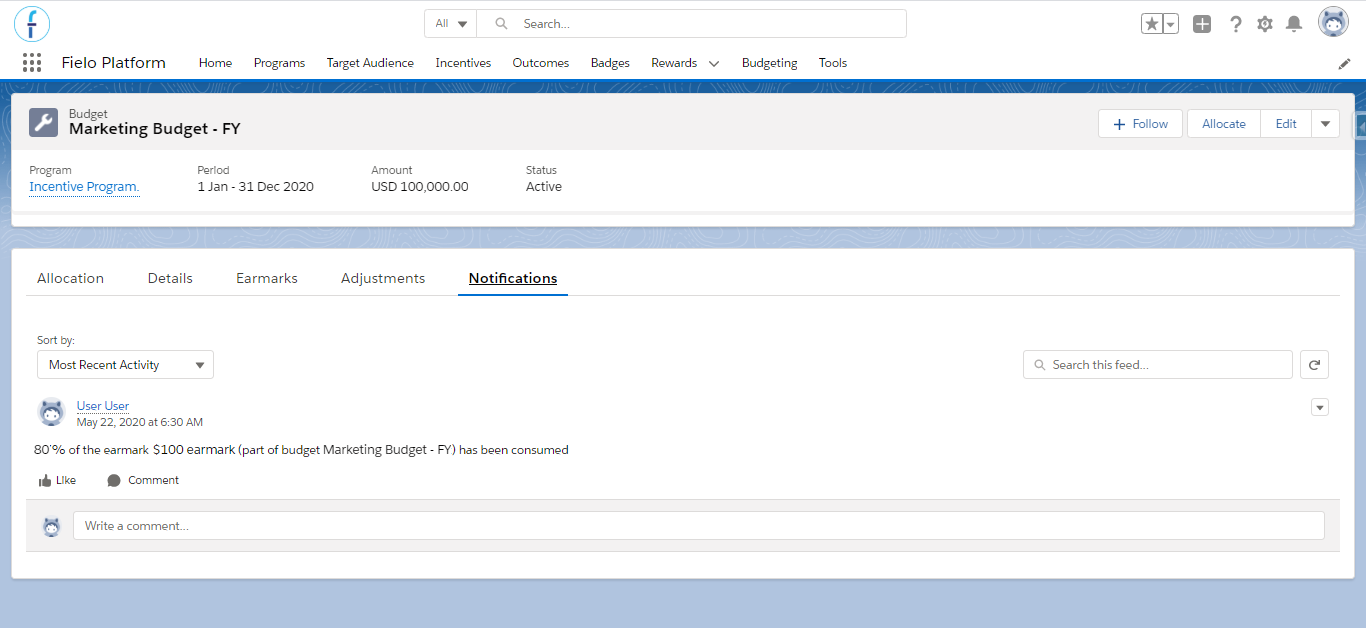Click the Search this feed field
The image size is (1366, 628).
(x=1158, y=365)
